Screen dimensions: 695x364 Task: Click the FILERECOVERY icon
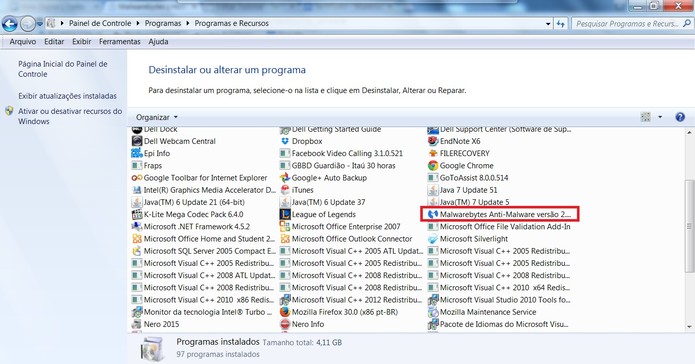(433, 153)
